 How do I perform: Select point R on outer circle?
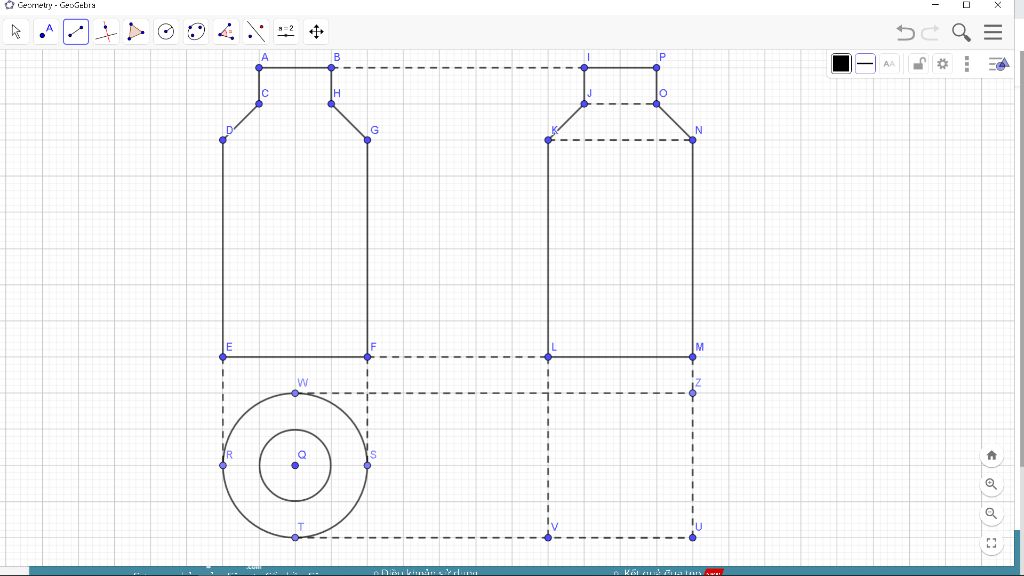click(x=223, y=465)
